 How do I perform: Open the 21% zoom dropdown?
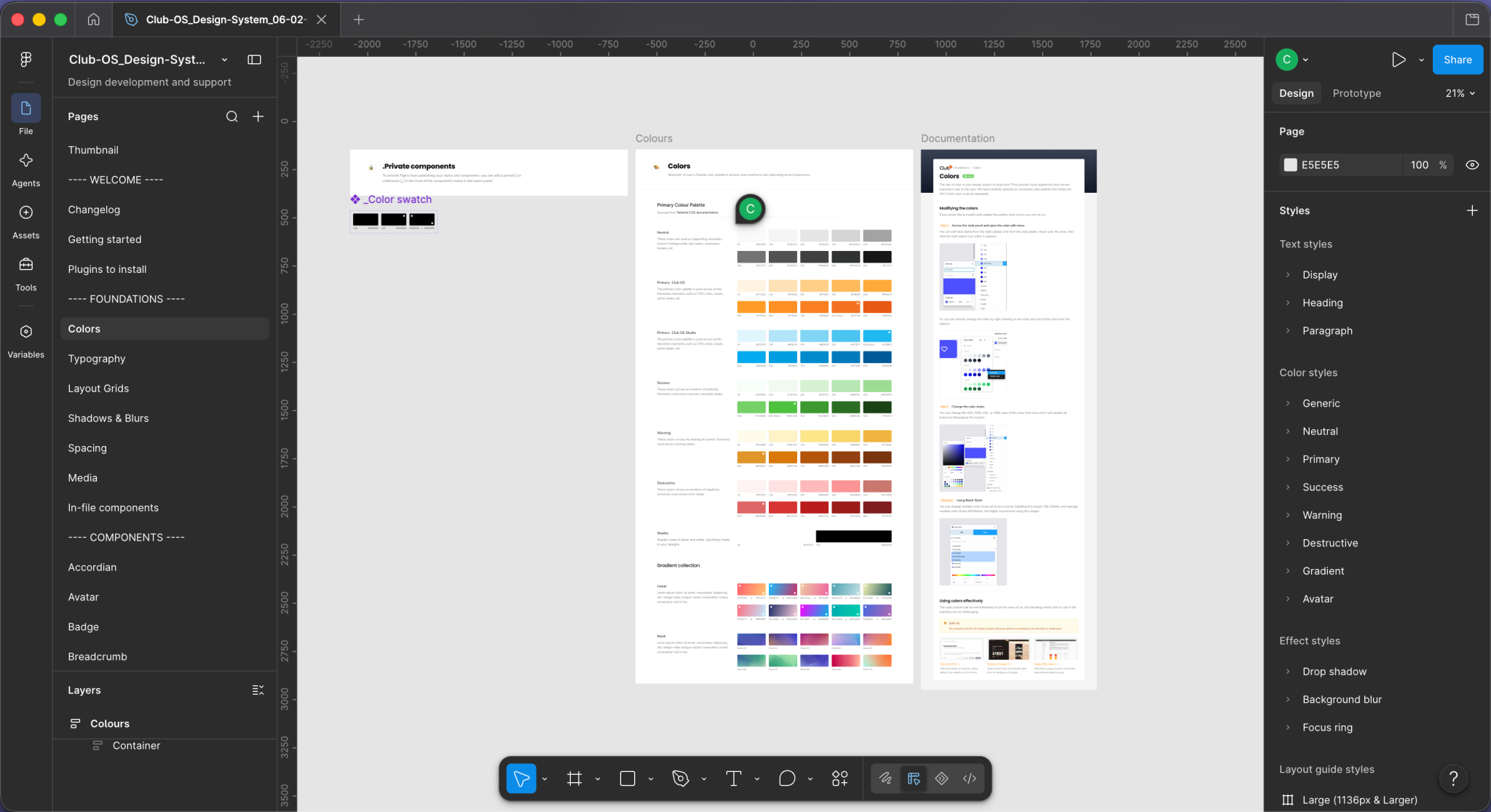[x=1460, y=93]
